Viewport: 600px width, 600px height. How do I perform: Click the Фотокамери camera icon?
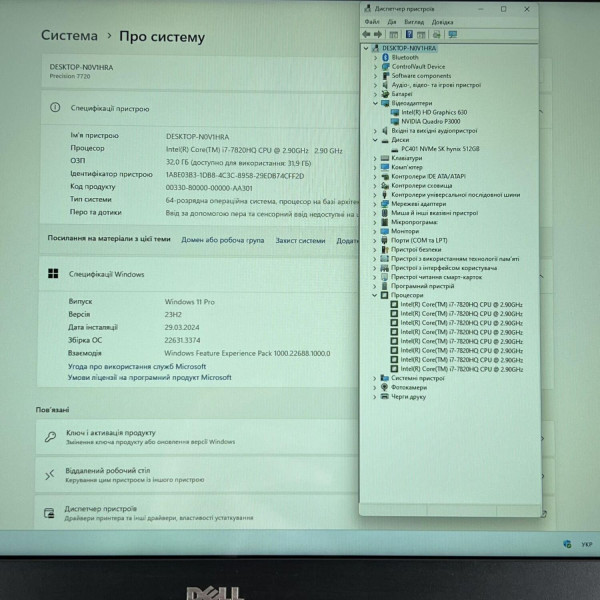coord(384,387)
